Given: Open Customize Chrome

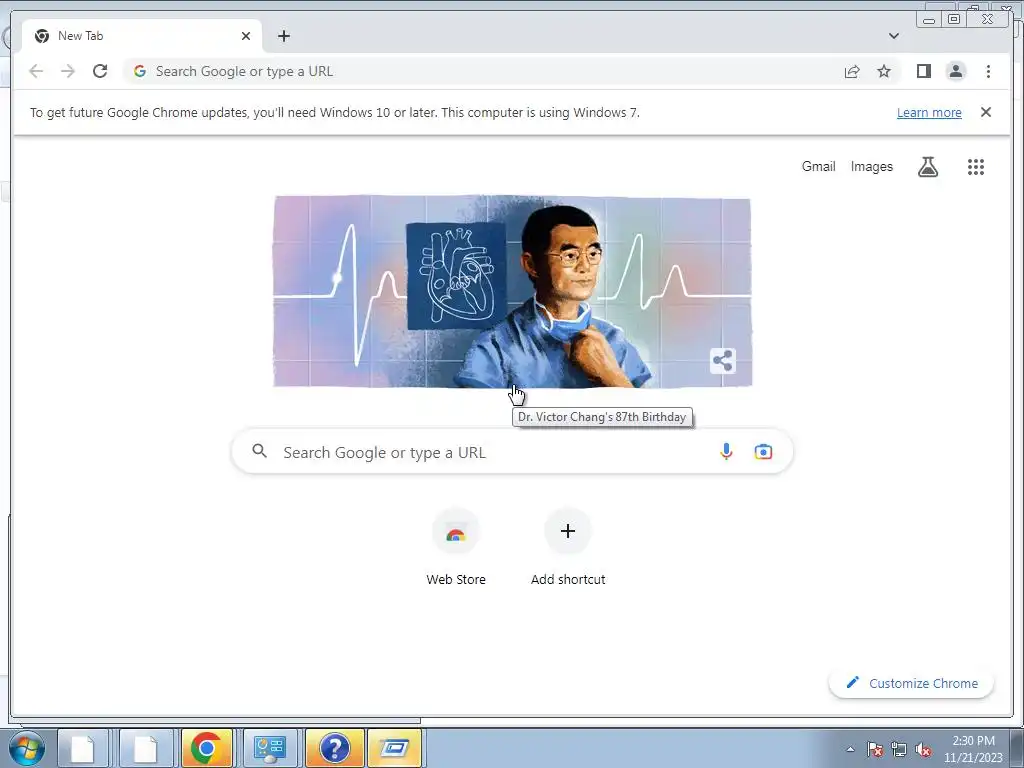Looking at the screenshot, I should point(911,683).
